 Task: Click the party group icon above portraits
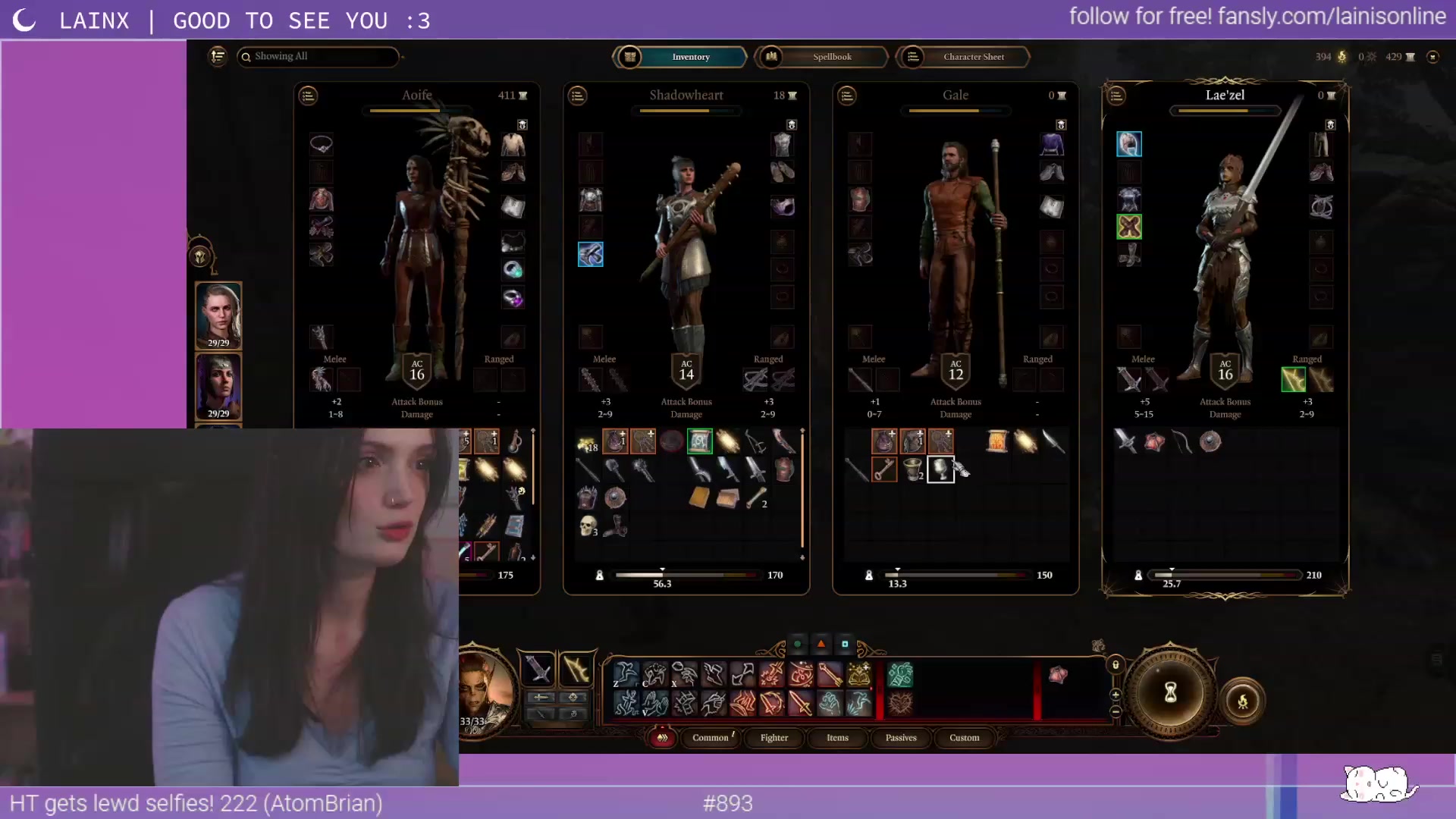point(200,256)
